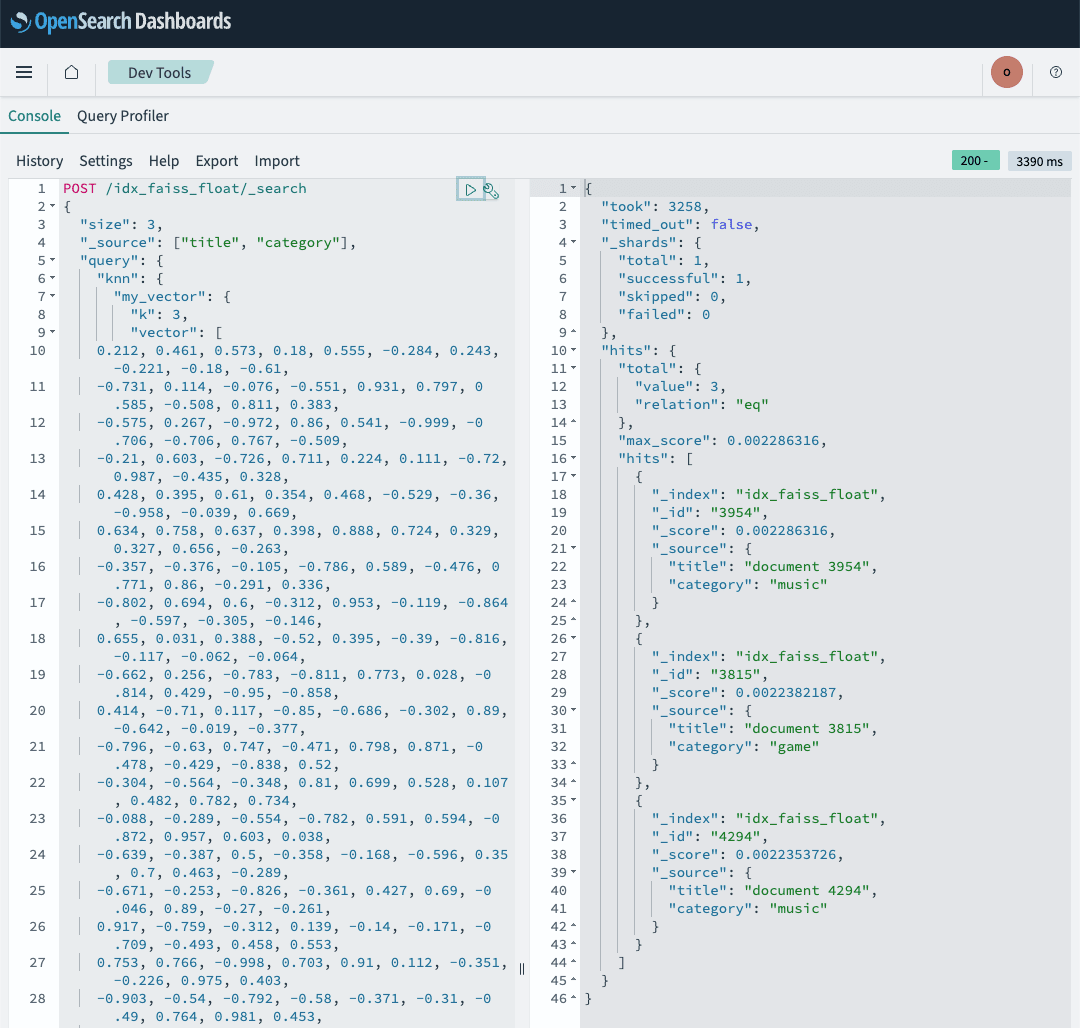Open the help menu icon
Image resolution: width=1080 pixels, height=1028 pixels.
pyautogui.click(x=1056, y=72)
